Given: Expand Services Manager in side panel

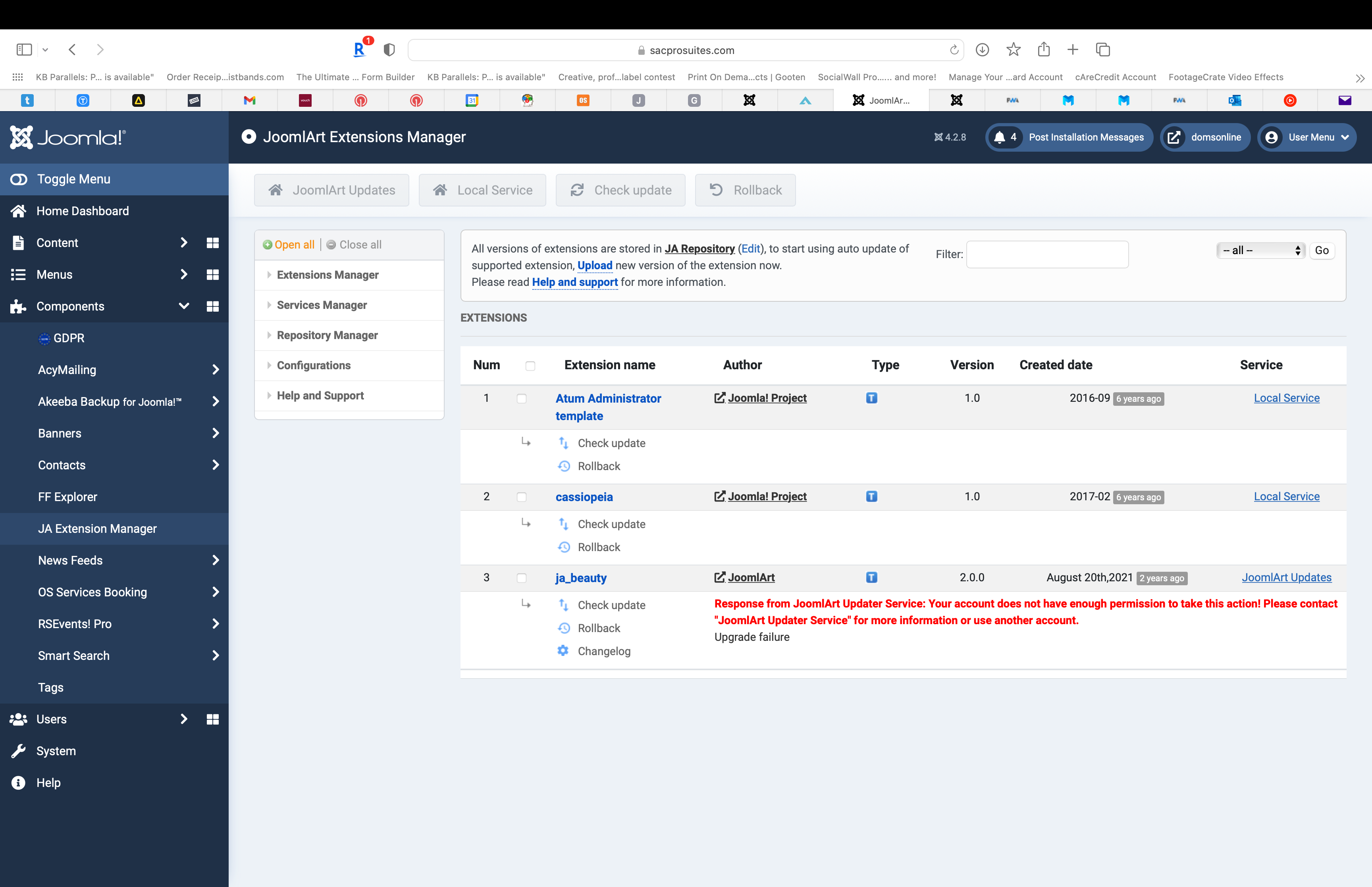Looking at the screenshot, I should pos(322,305).
